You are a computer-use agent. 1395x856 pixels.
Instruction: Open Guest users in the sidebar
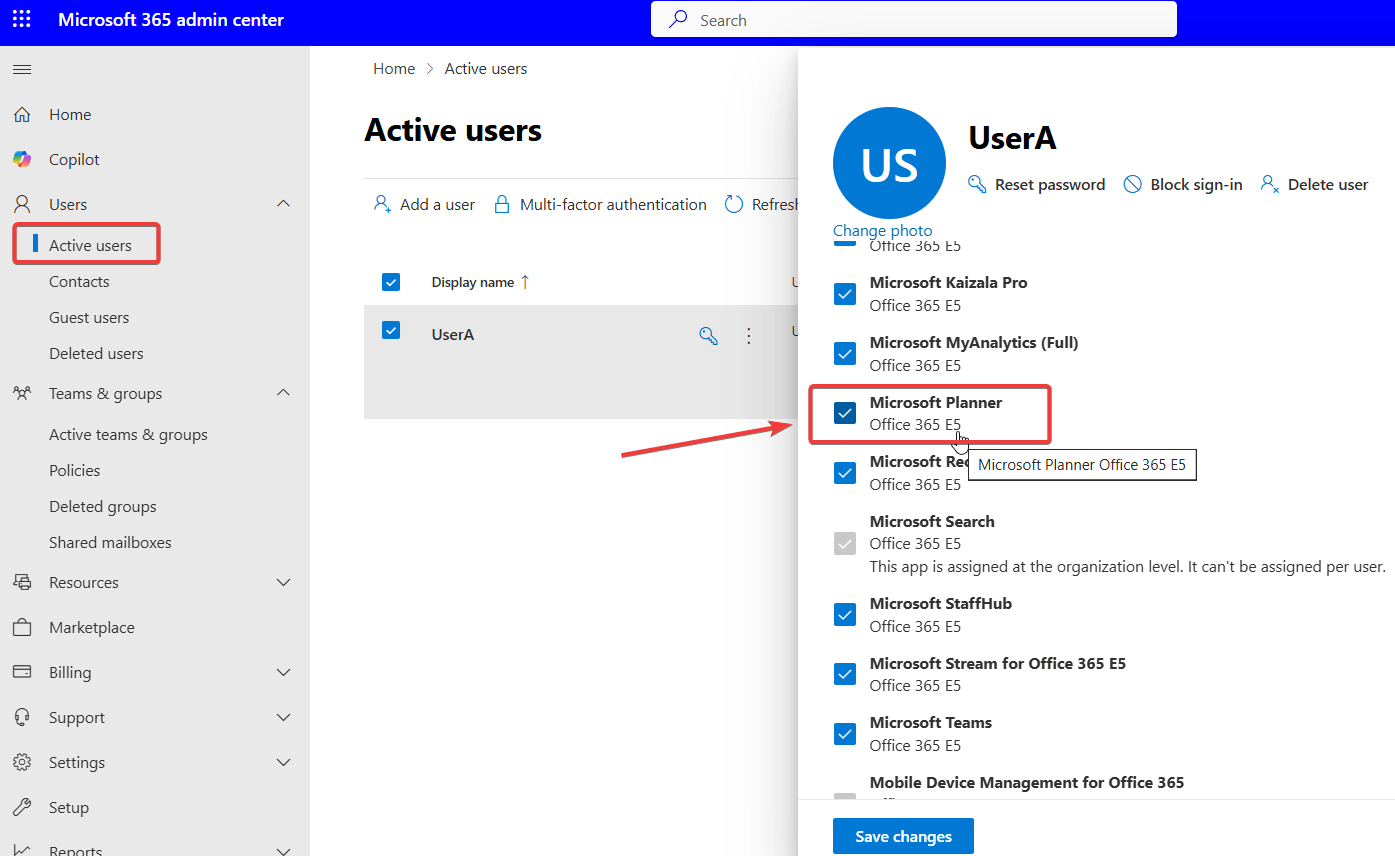89,318
